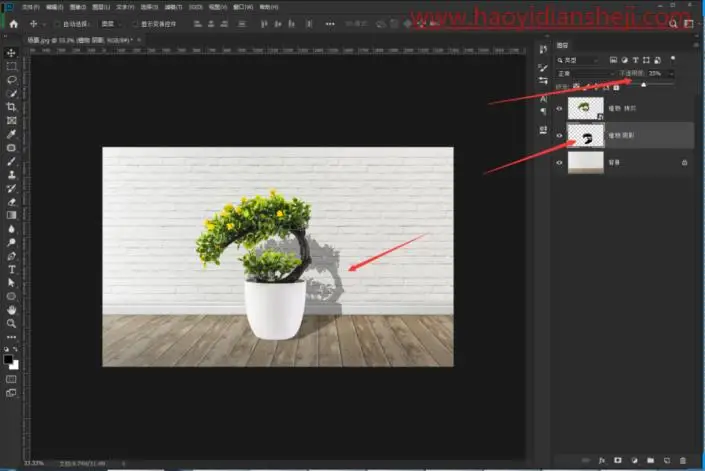Viewport: 705px width, 471px height.
Task: Swap foreground and background colors
Action: tap(16, 349)
